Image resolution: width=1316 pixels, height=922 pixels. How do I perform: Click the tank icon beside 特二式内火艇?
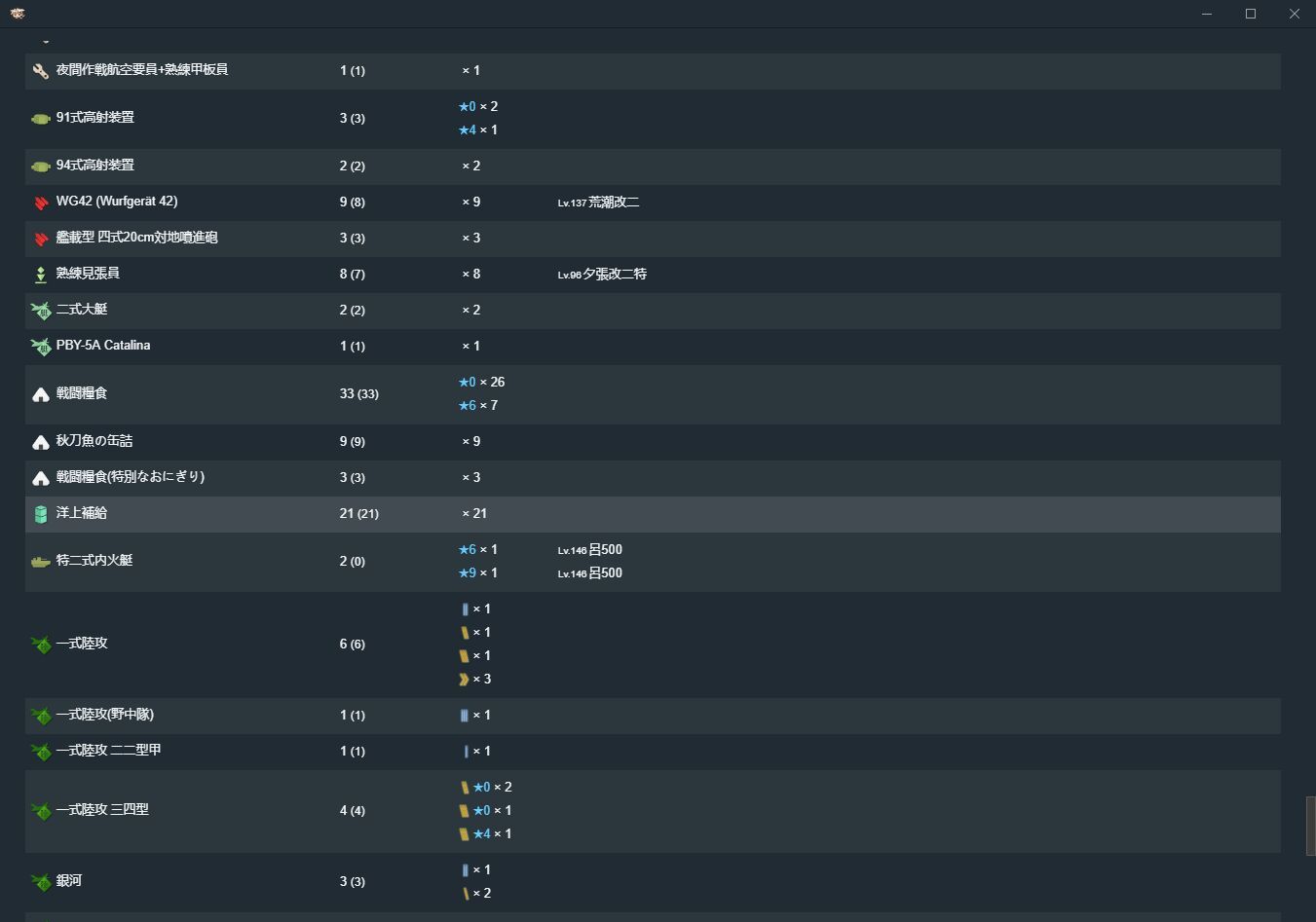40,562
